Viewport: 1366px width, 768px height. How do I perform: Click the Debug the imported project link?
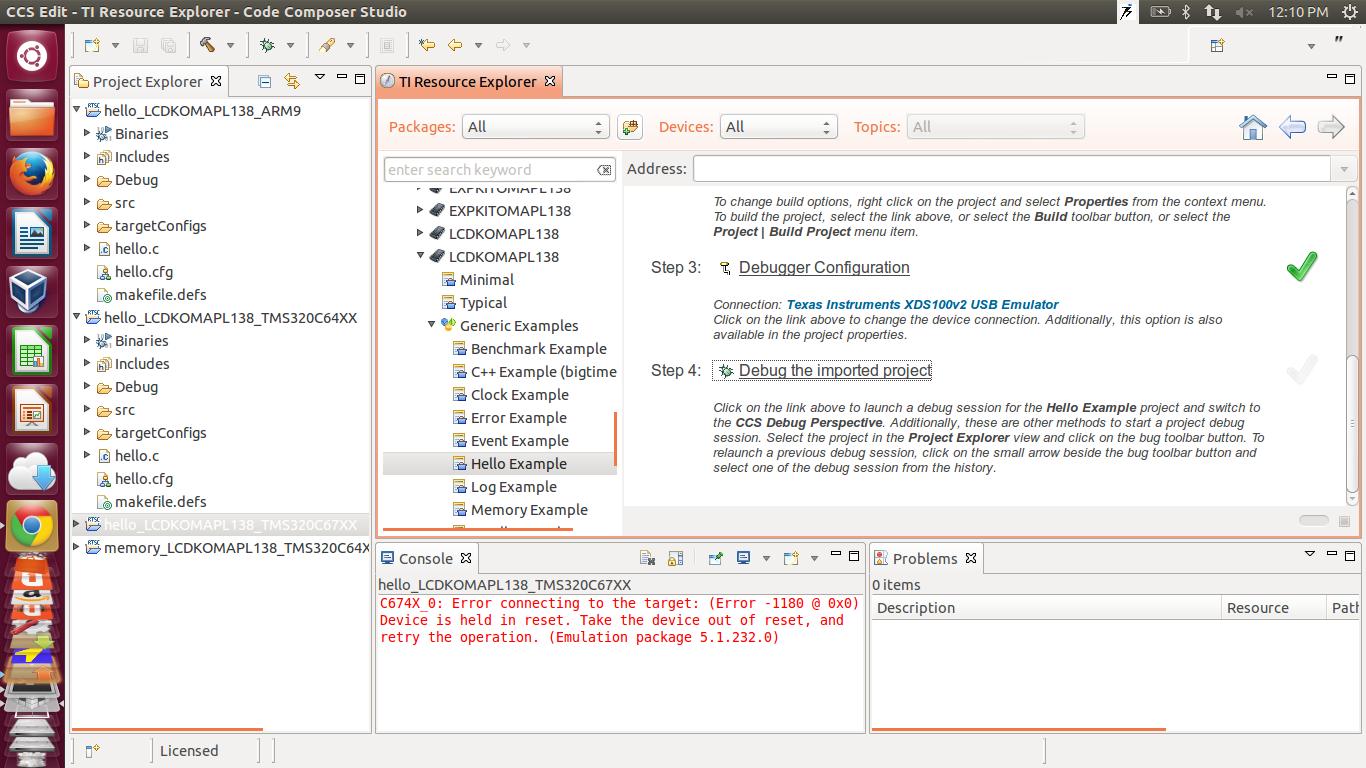pyautogui.click(x=835, y=371)
